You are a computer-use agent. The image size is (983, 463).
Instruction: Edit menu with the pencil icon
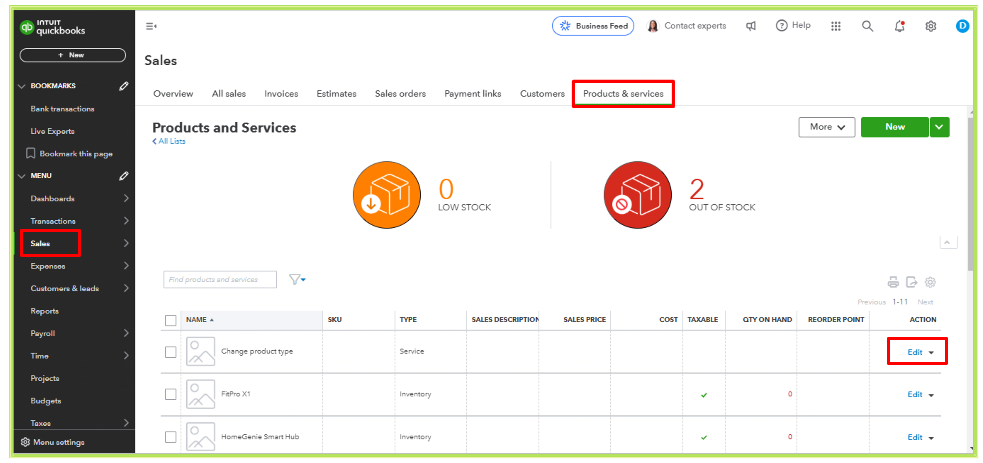pos(124,176)
